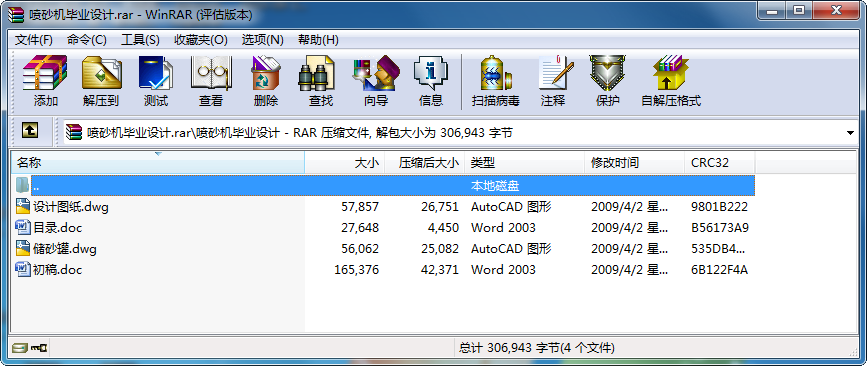Screen dimensions: 867x366
Task: Click the 储砂罐.dwg file icon
Action: (x=23, y=248)
